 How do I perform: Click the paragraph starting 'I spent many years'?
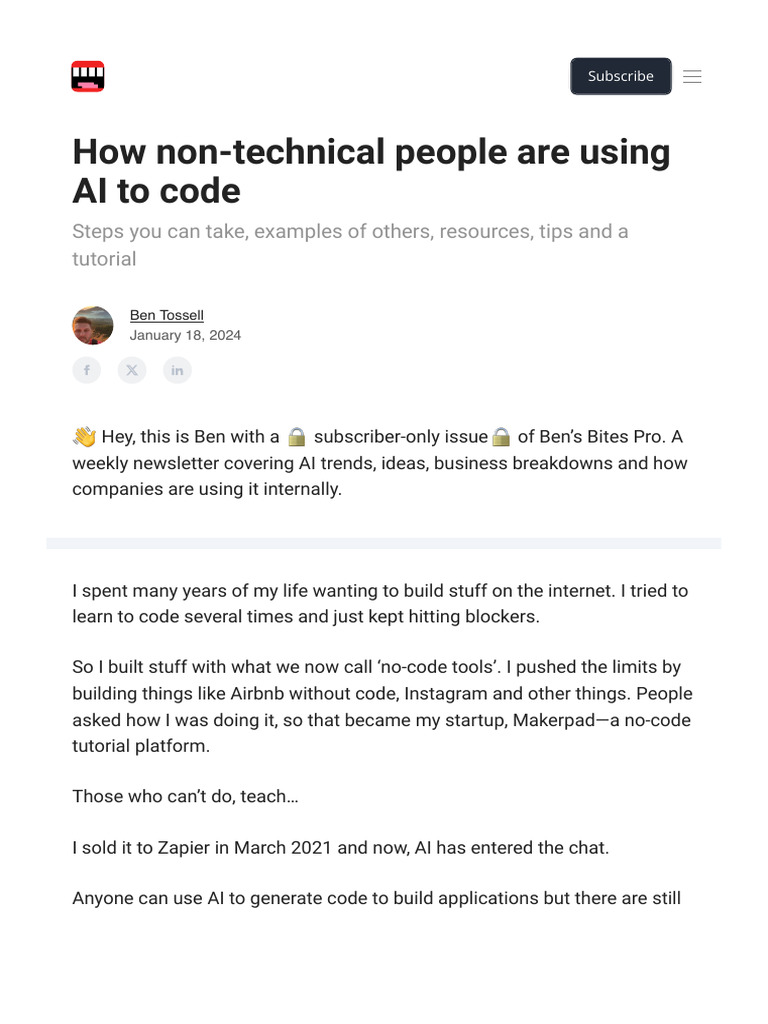pyautogui.click(x=380, y=603)
